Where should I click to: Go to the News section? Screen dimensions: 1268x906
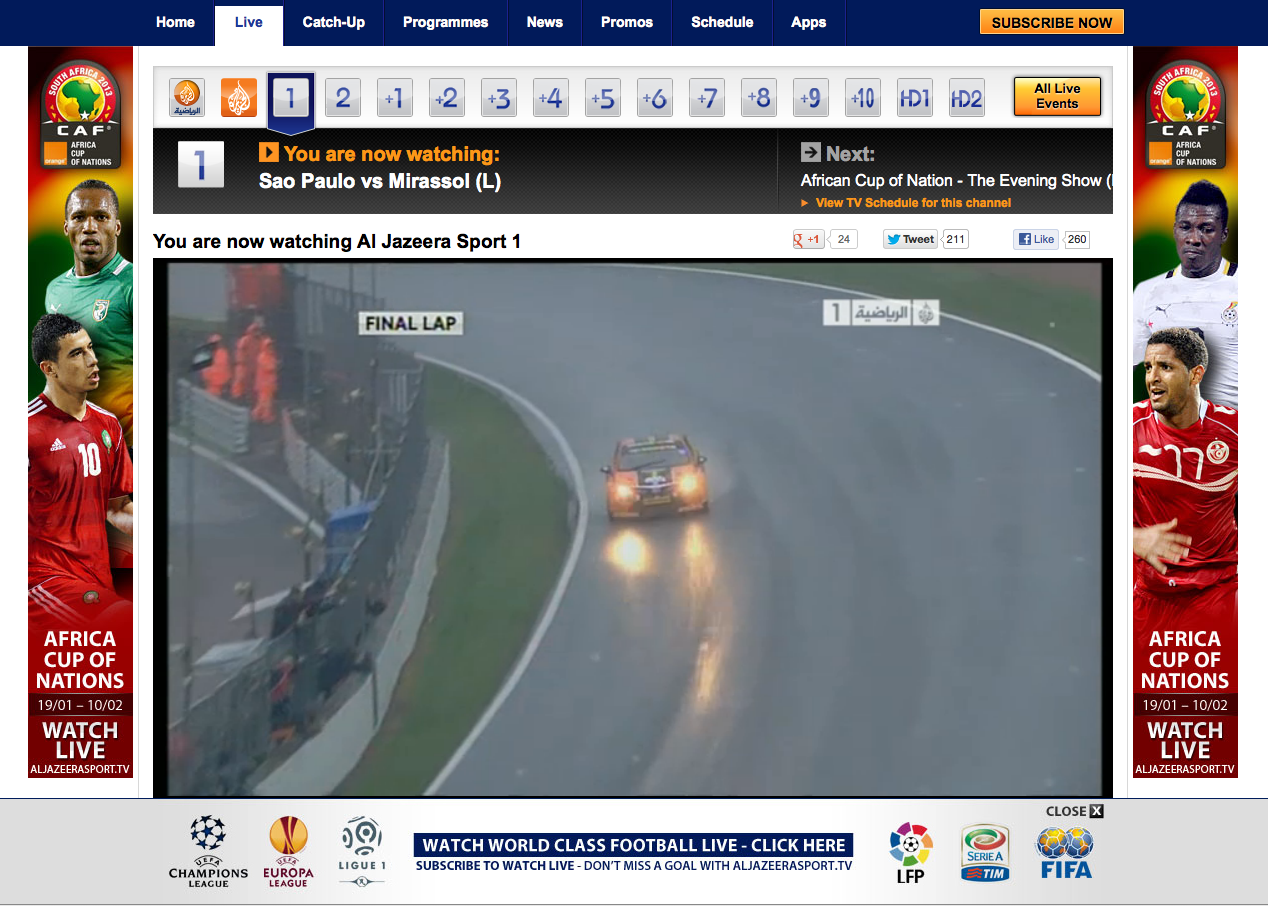point(545,22)
